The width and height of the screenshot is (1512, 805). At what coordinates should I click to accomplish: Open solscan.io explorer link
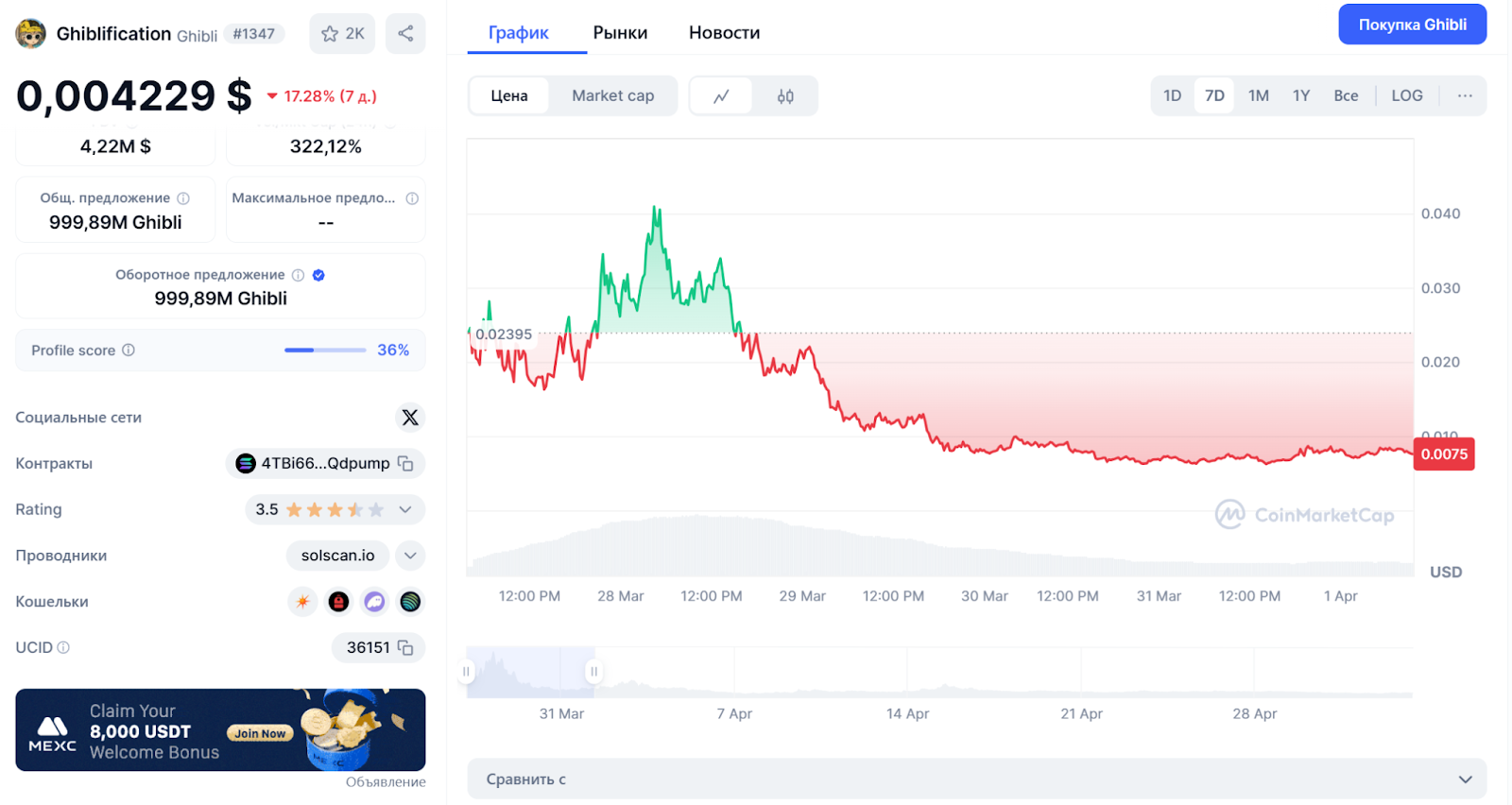tap(338, 556)
